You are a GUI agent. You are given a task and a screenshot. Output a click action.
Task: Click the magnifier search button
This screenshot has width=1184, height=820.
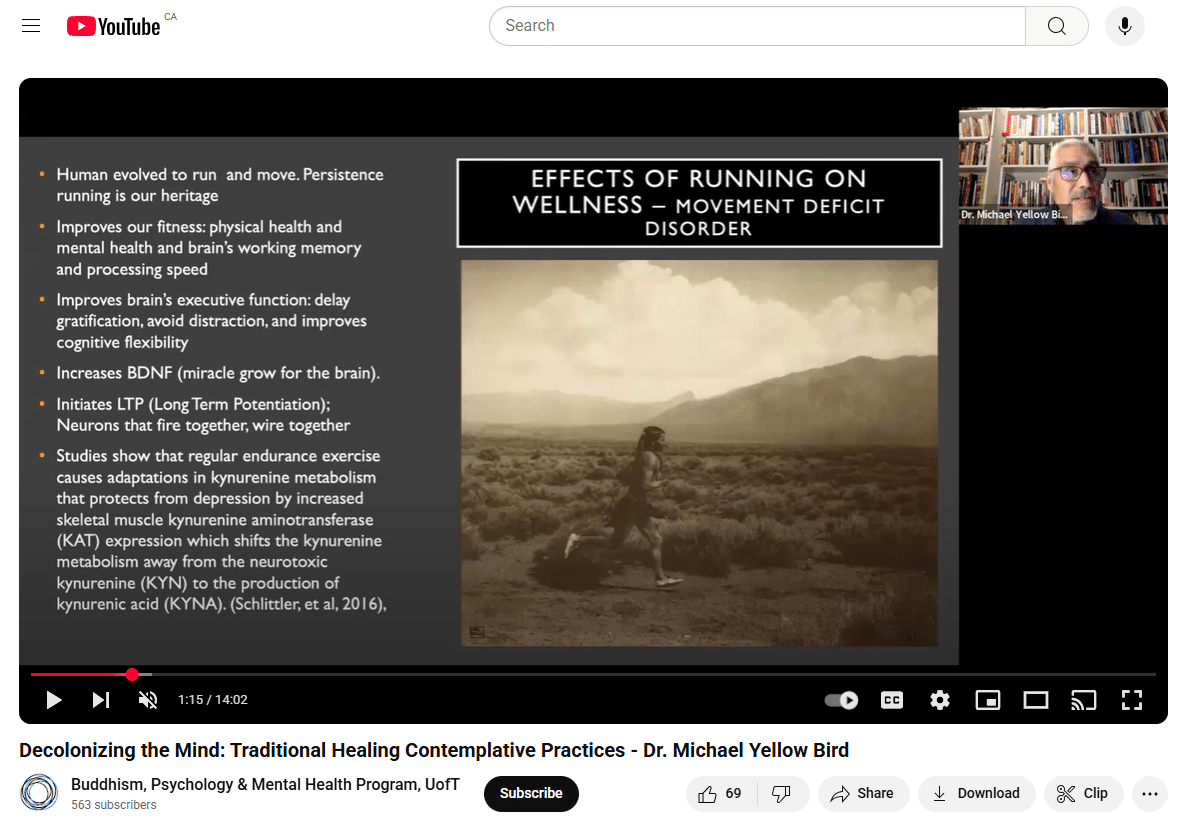tap(1056, 26)
